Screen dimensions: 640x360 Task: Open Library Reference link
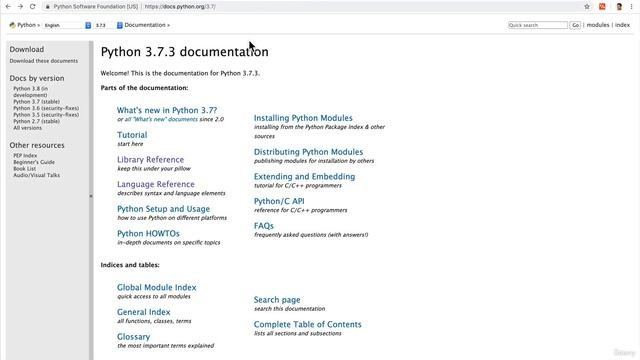coord(150,160)
